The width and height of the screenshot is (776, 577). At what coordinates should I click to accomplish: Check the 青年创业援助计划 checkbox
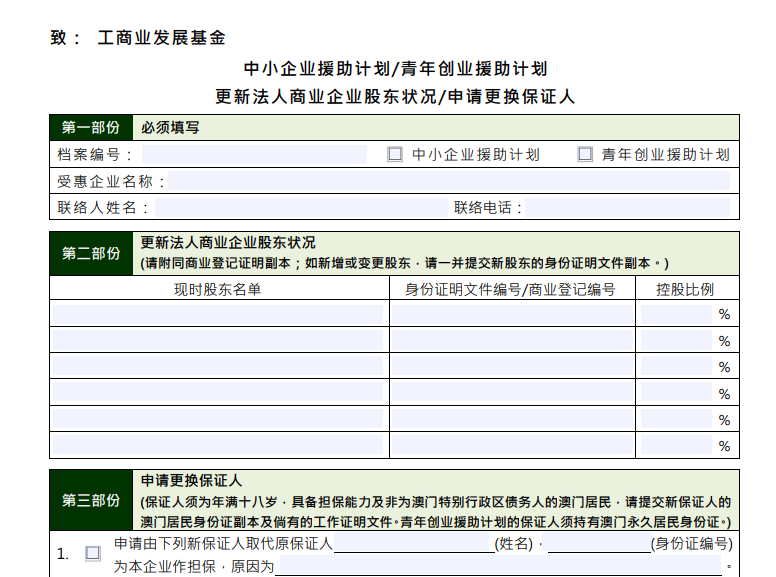coord(584,154)
